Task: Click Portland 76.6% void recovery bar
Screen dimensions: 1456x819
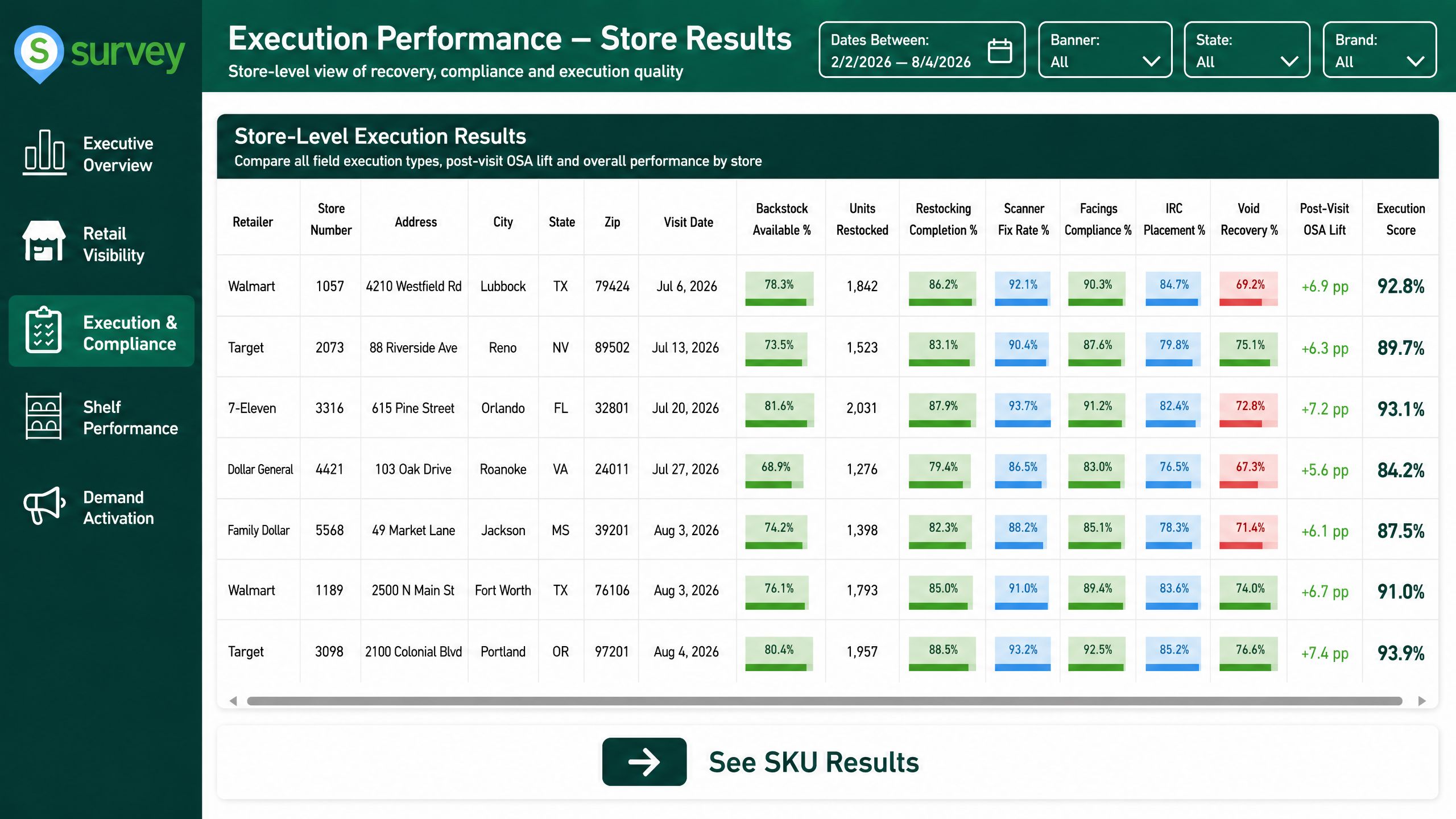Action: click(x=1248, y=654)
